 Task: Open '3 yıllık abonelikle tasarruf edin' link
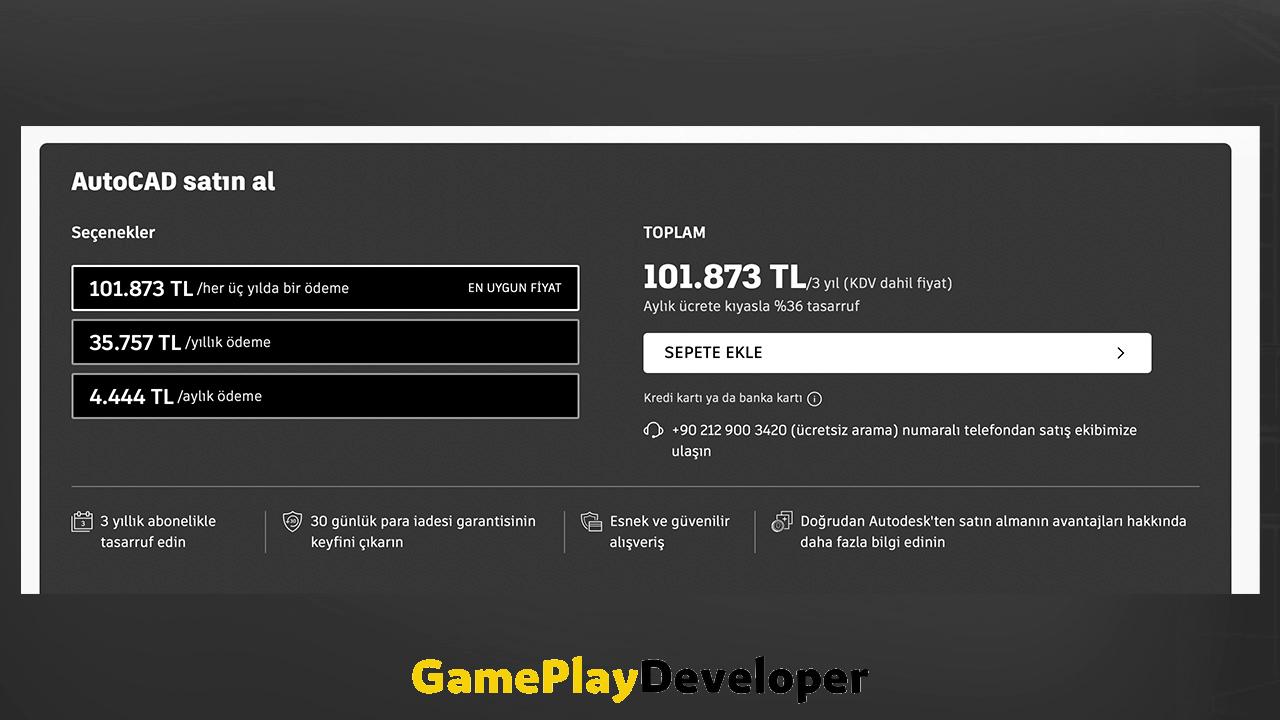[x=158, y=532]
